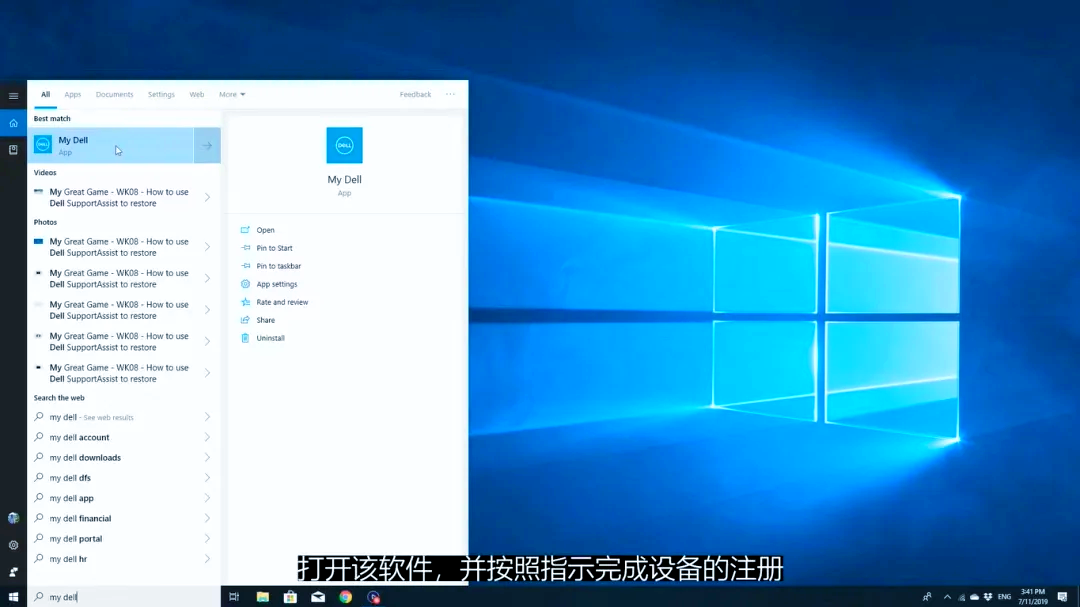This screenshot has height=607, width=1080.
Task: Click the My Dell app tile in the preview pane
Action: 344,145
